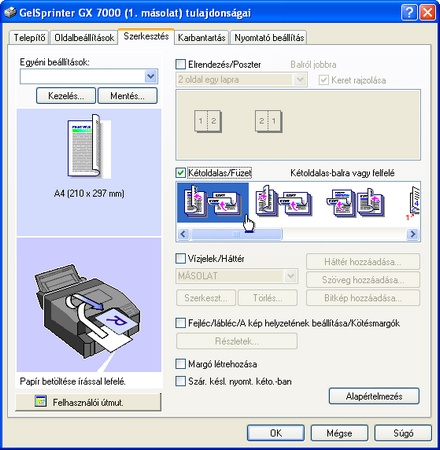The width and height of the screenshot is (440, 450).
Task: Click the Törlés... button
Action: click(x=268, y=298)
